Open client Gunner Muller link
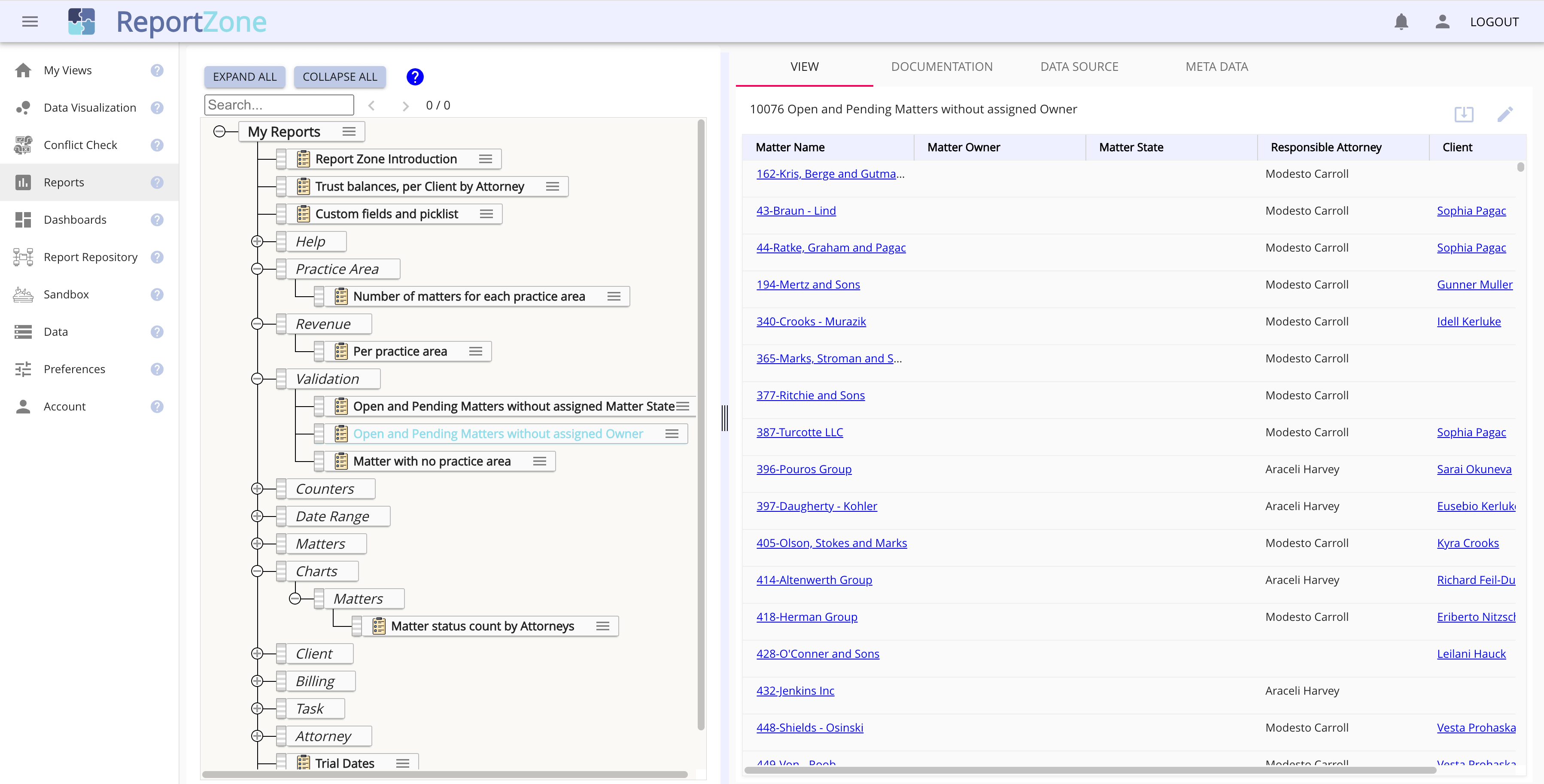Image resolution: width=1544 pixels, height=784 pixels. pyautogui.click(x=1474, y=284)
